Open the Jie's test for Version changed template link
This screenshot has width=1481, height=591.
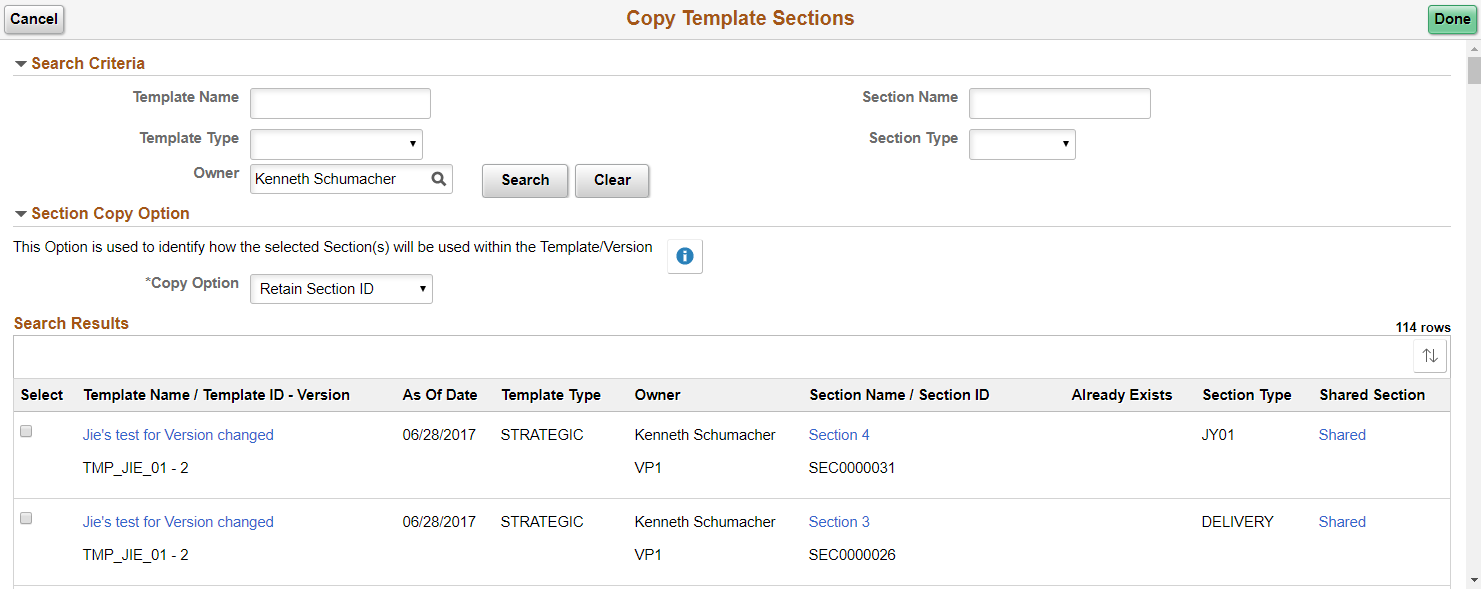tap(178, 434)
